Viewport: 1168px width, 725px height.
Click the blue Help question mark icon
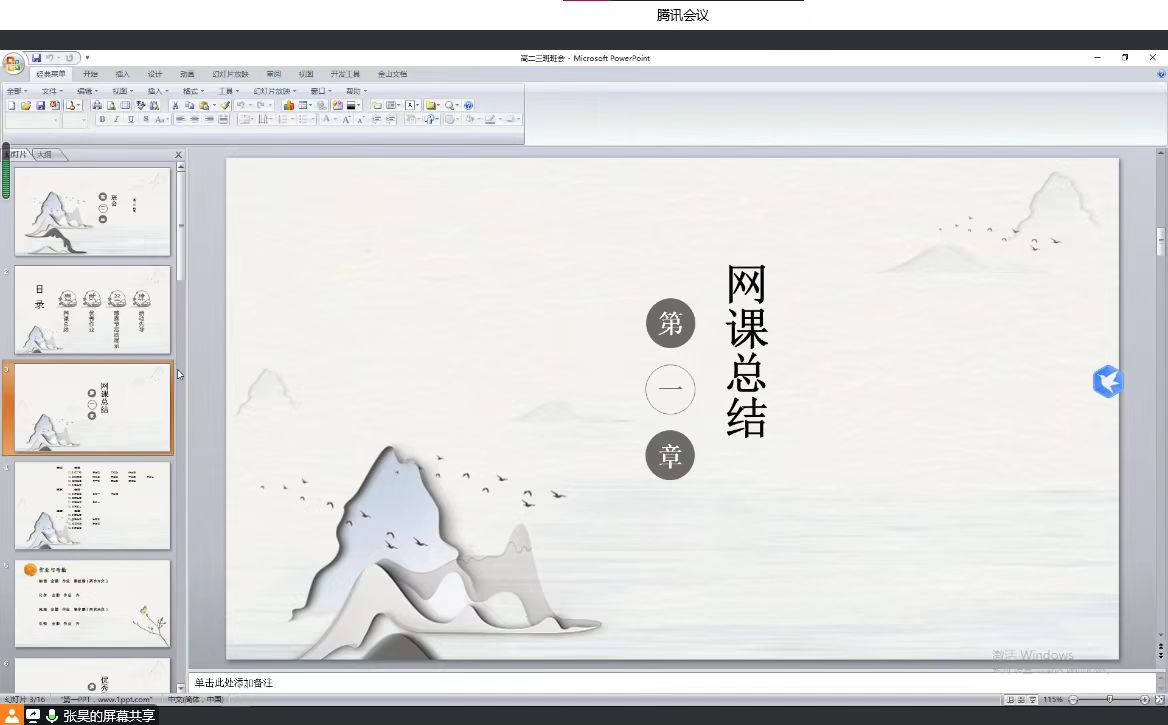[468, 105]
